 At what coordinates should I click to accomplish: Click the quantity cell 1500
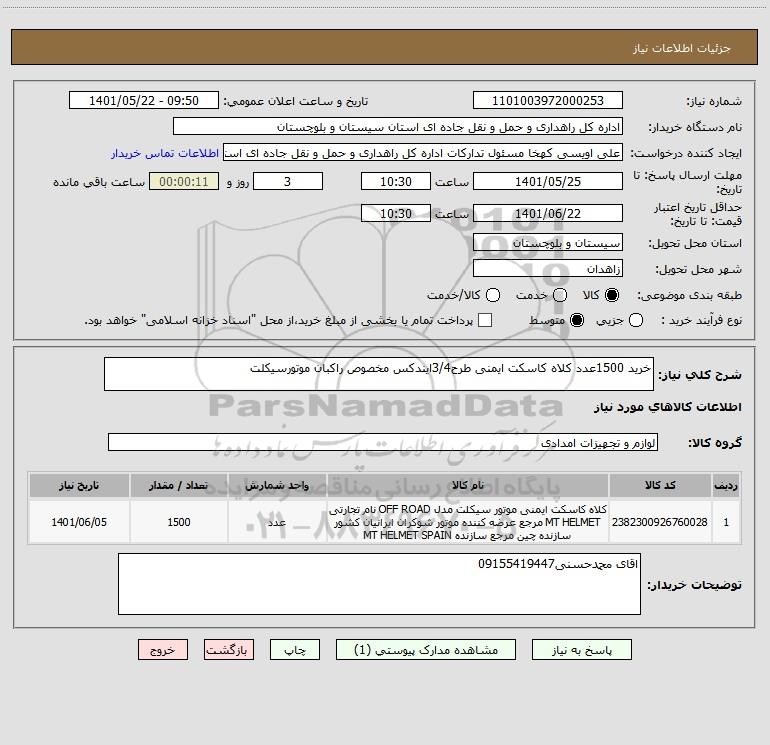point(179,522)
